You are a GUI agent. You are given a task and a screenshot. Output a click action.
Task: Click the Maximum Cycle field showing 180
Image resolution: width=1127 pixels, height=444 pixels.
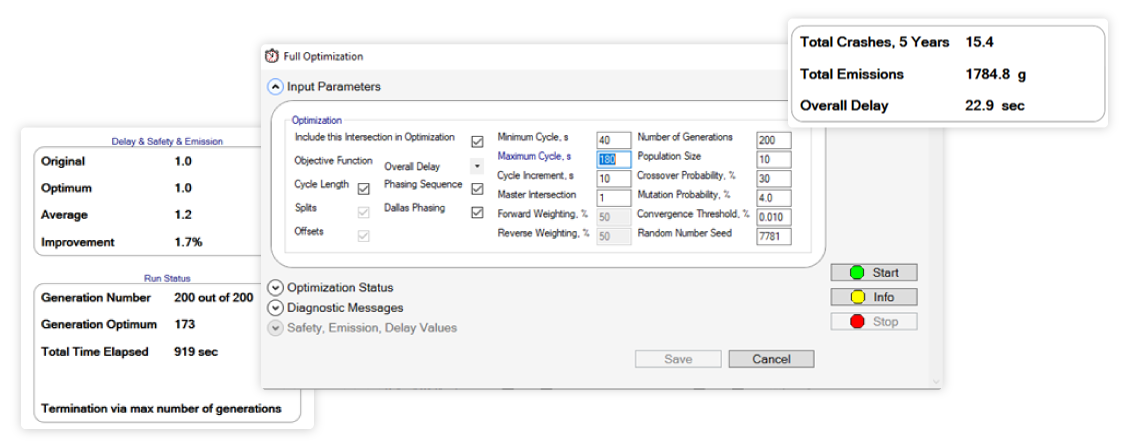pyautogui.click(x=614, y=159)
